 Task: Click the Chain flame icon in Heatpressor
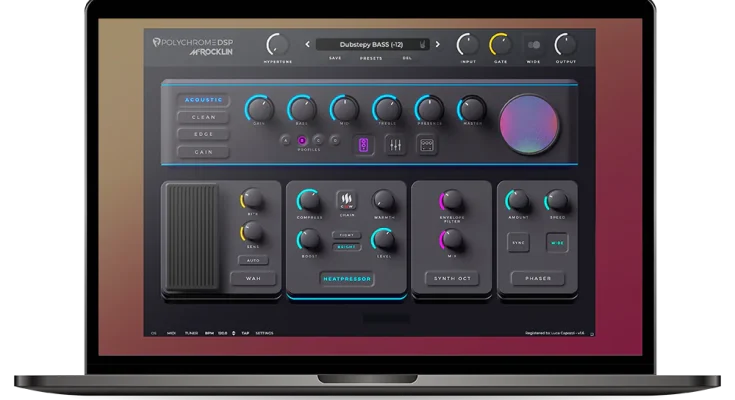point(346,198)
